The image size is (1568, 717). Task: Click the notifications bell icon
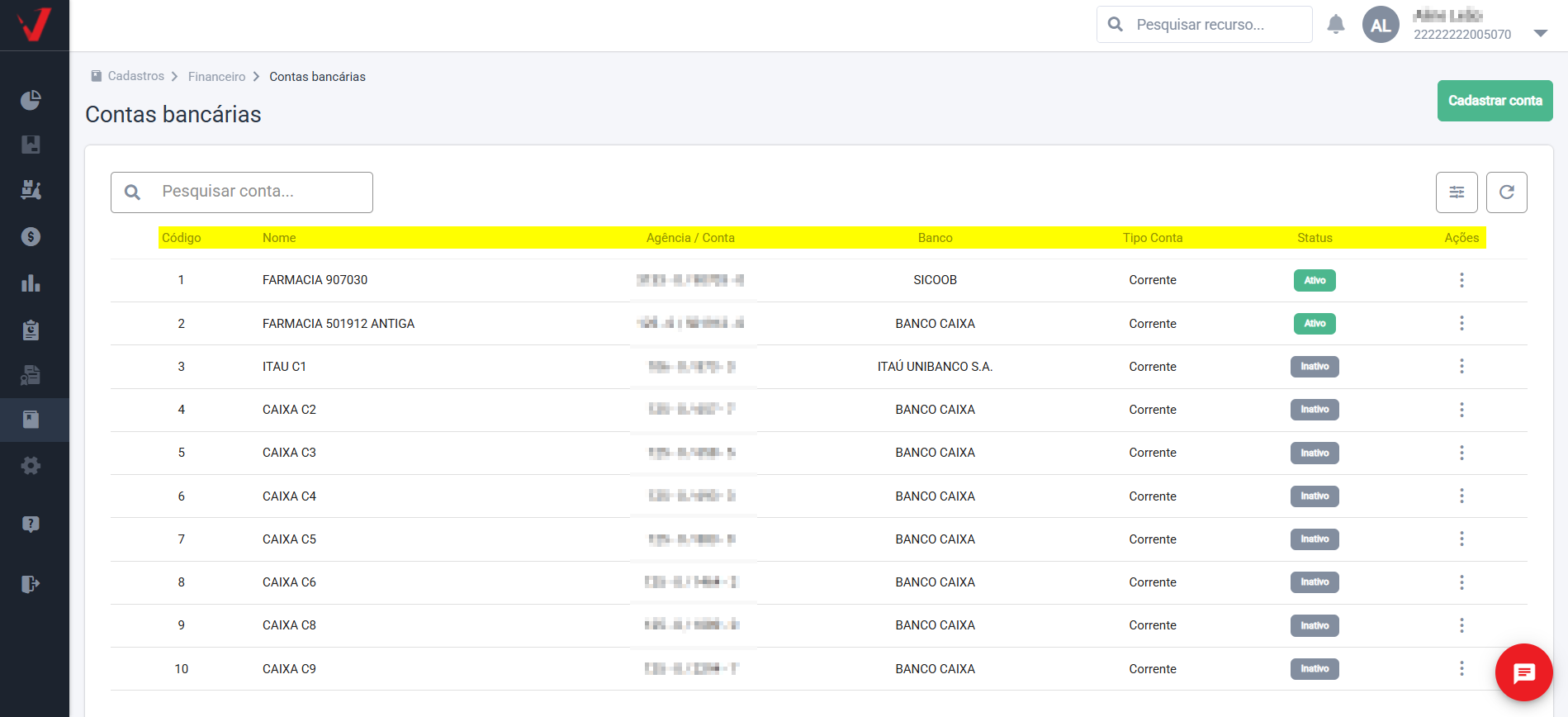click(x=1335, y=25)
